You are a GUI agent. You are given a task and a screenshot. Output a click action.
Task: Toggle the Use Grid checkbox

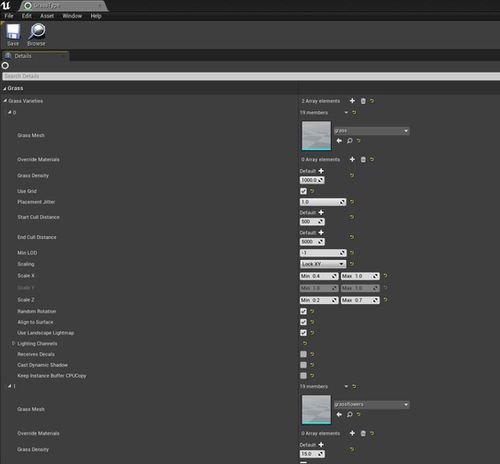[303, 191]
